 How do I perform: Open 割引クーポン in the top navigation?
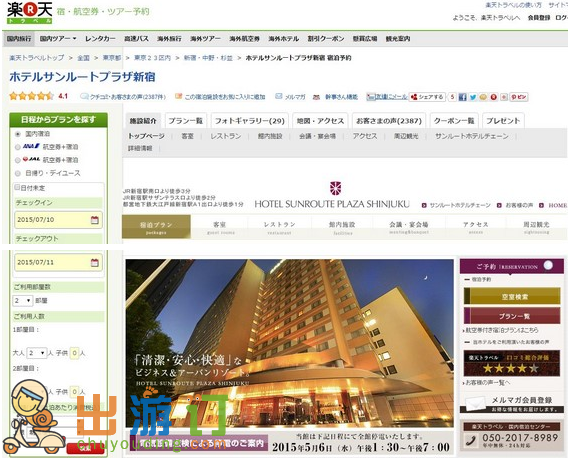coord(326,38)
